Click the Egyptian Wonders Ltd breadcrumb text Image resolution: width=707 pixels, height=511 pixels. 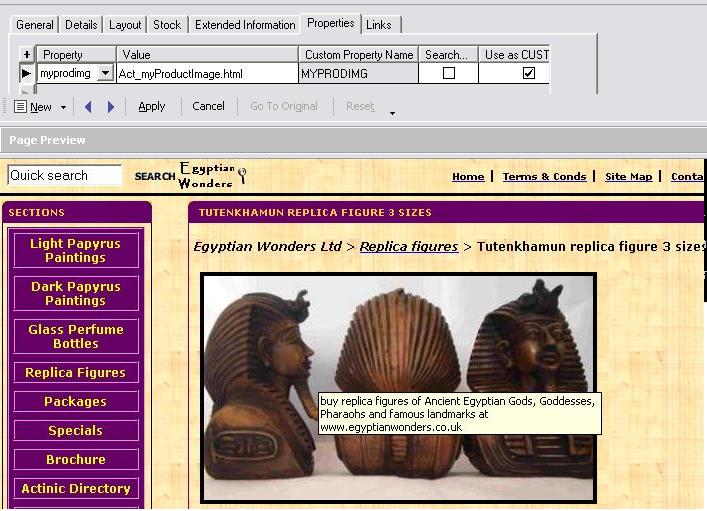tap(267, 247)
